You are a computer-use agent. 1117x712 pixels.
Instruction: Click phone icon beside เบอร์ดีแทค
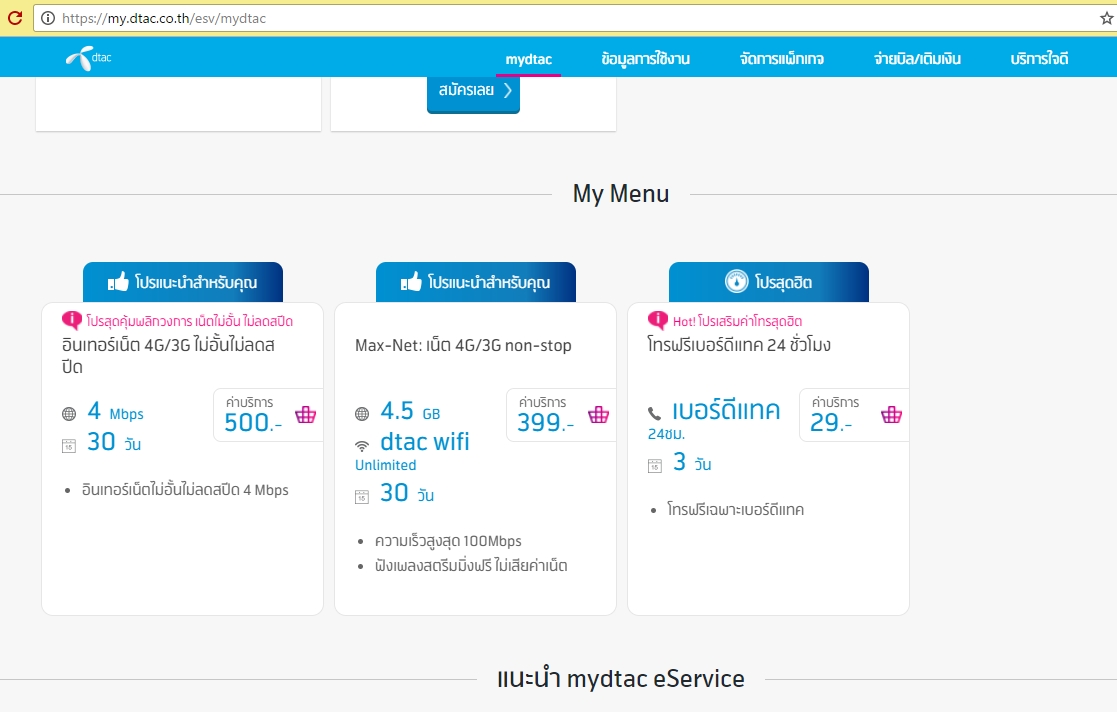coord(654,413)
